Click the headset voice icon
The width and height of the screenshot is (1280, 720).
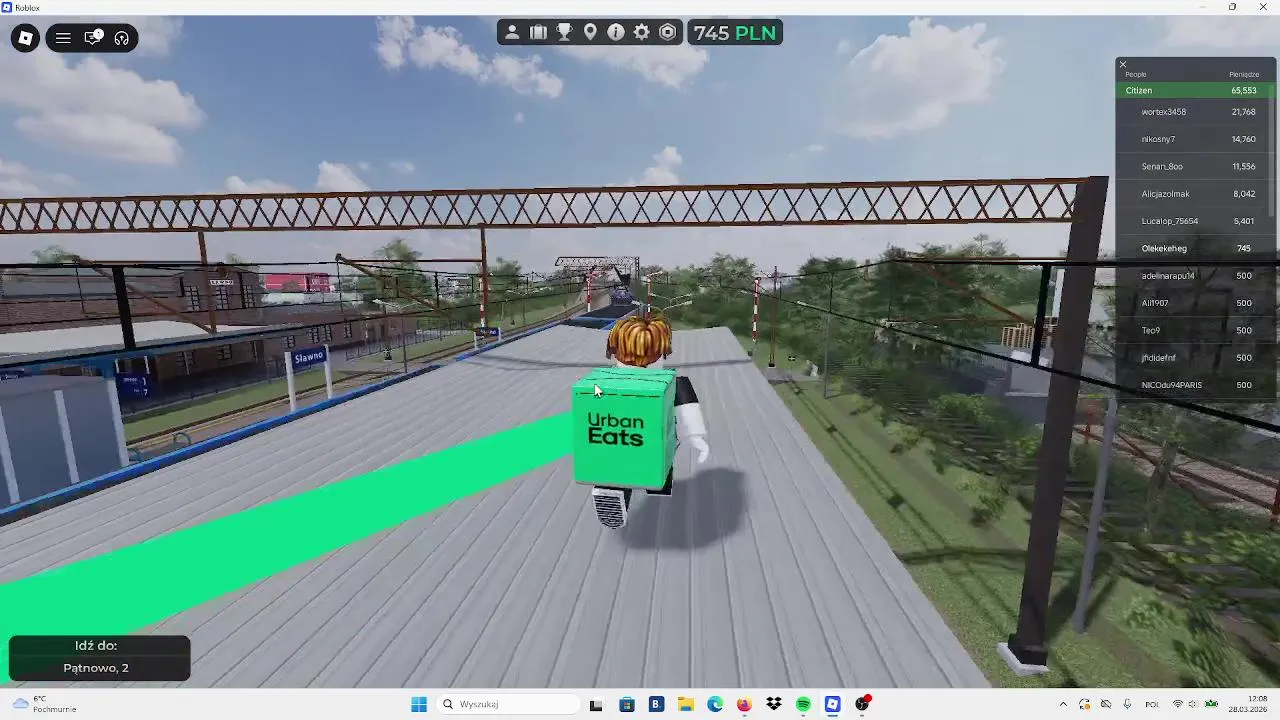click(x=122, y=38)
